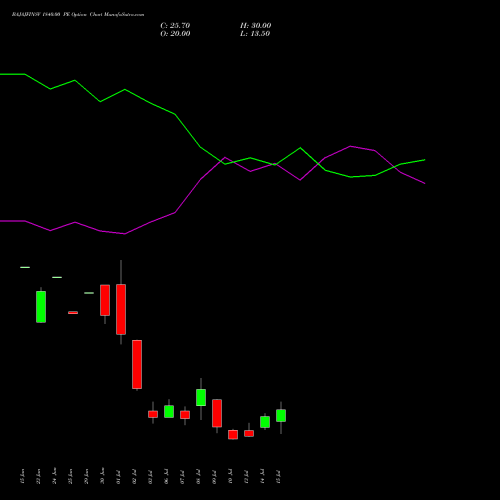Select the open value 'O: 20.00'

(x=175, y=34)
